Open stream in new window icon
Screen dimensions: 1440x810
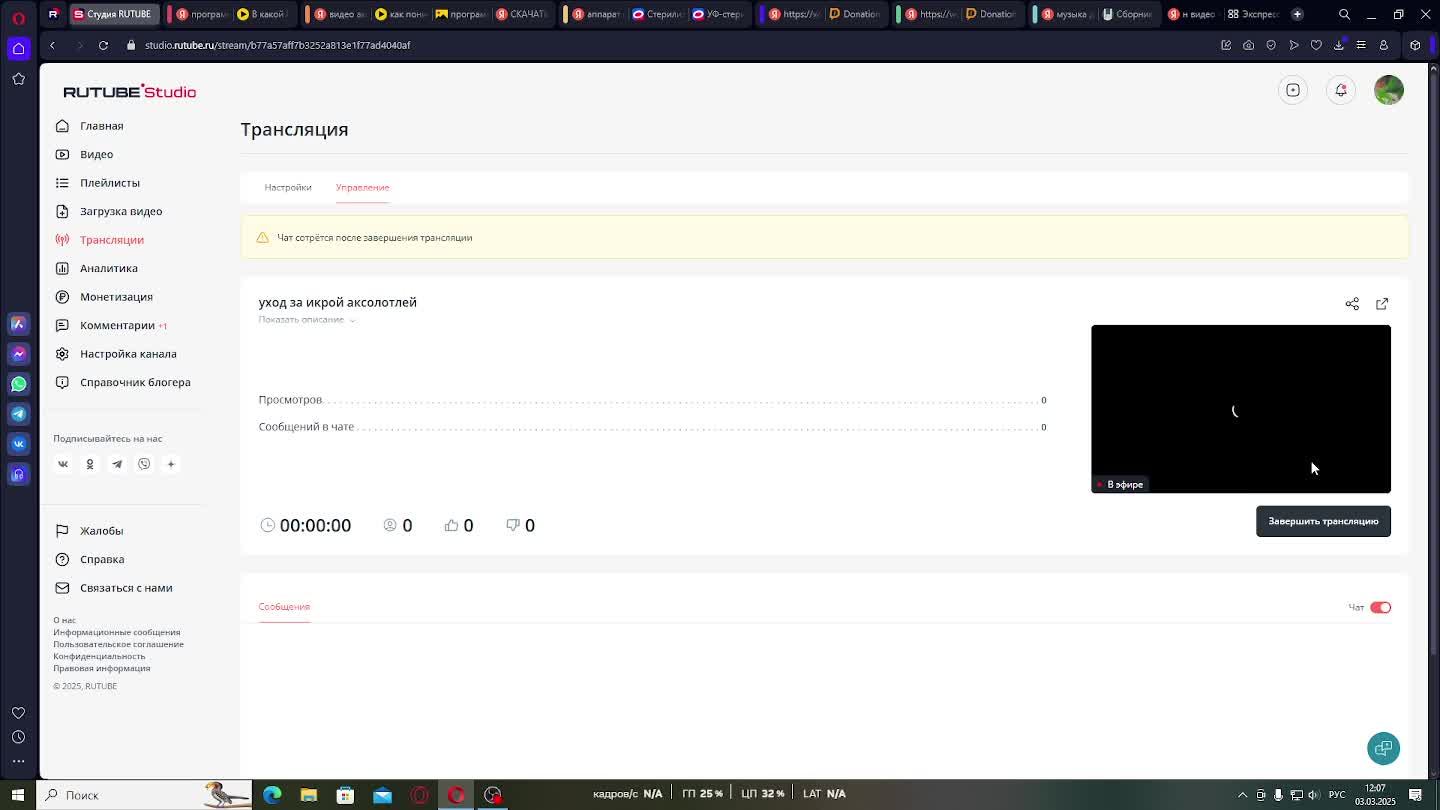coord(1382,304)
